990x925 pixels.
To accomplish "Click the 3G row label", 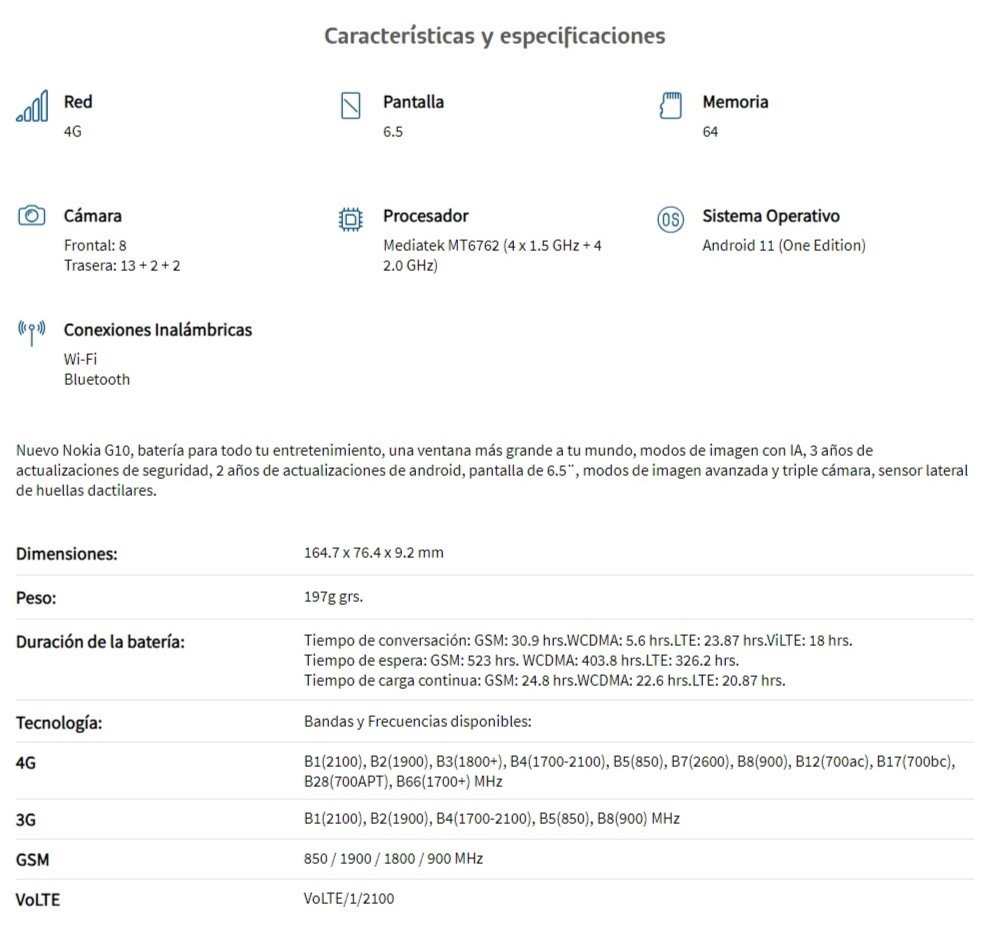I will [x=26, y=820].
